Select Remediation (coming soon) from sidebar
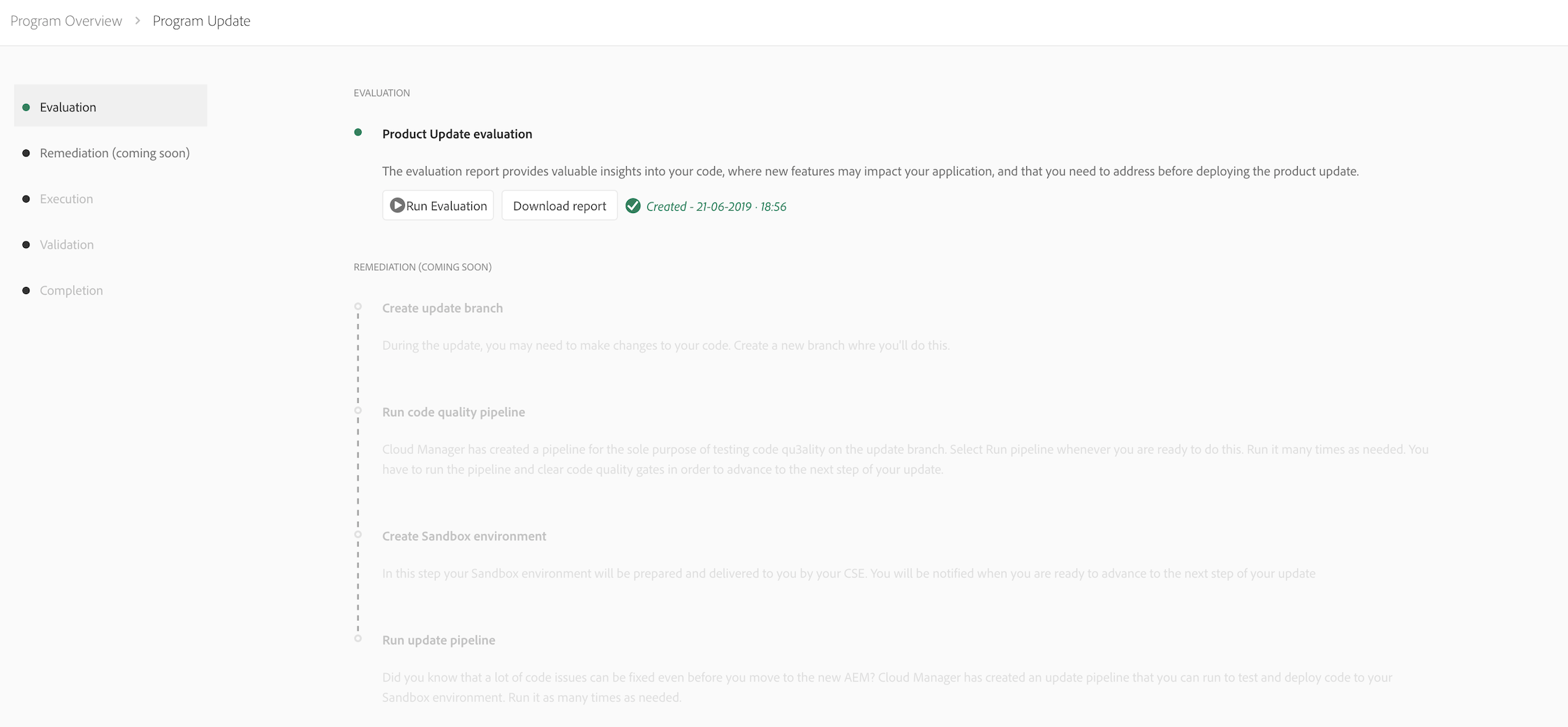The image size is (1568, 727). [x=114, y=153]
